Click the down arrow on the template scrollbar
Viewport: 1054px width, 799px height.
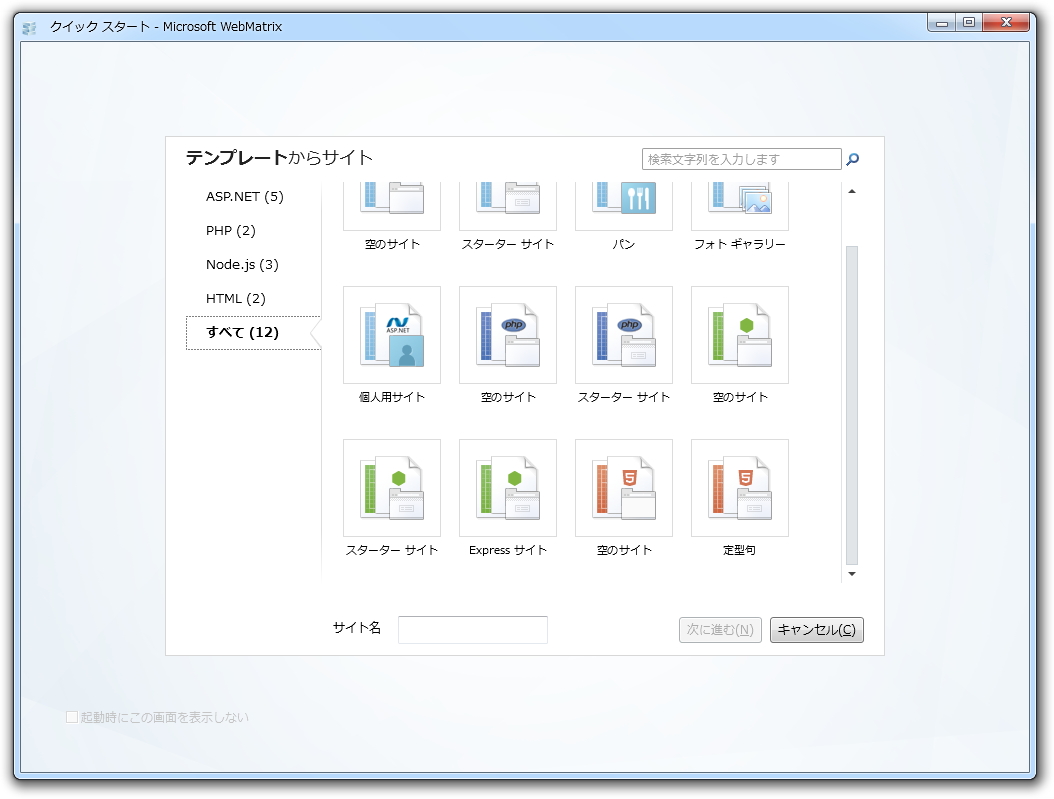852,574
